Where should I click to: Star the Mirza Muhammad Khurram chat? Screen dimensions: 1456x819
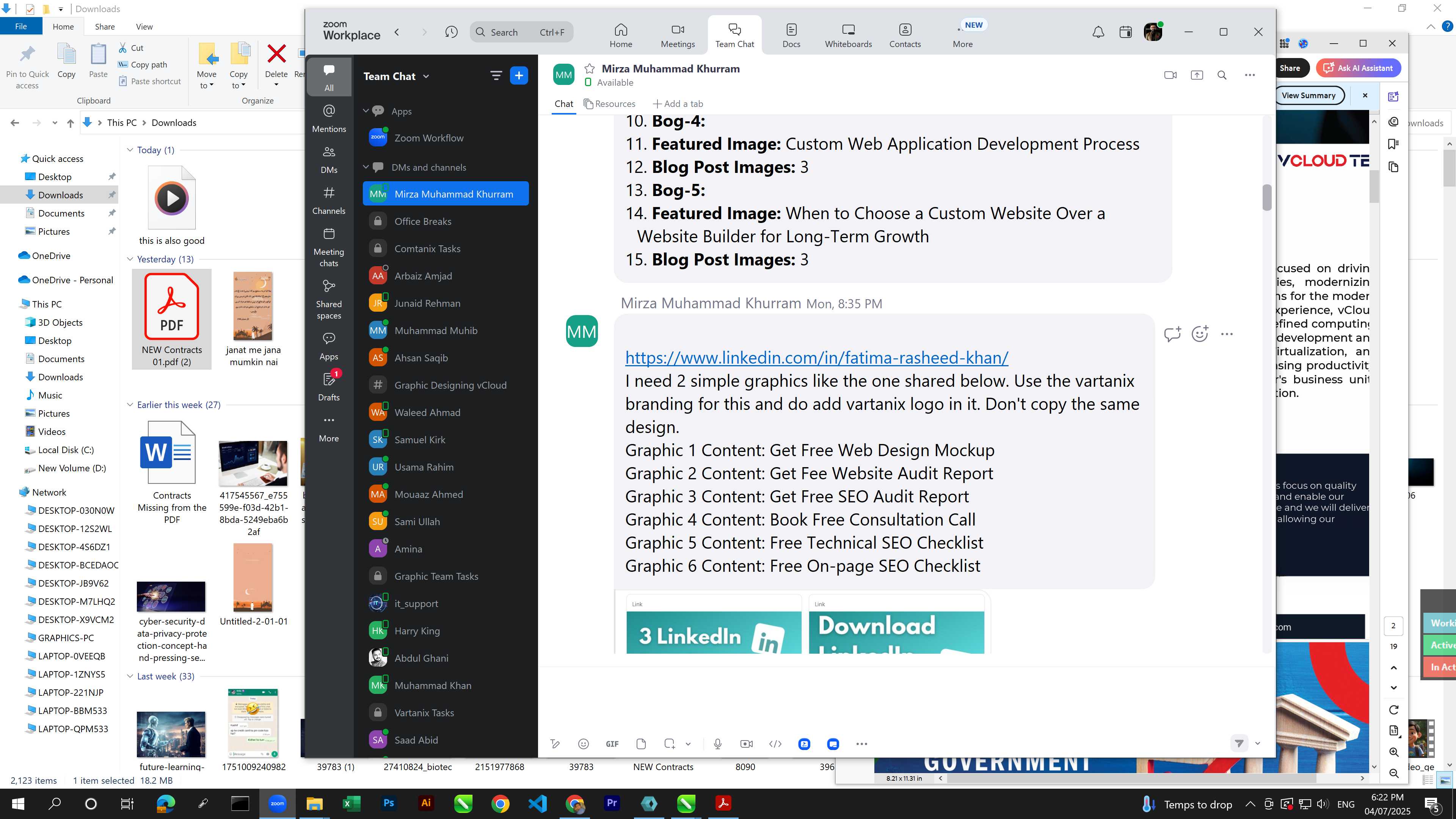589,69
